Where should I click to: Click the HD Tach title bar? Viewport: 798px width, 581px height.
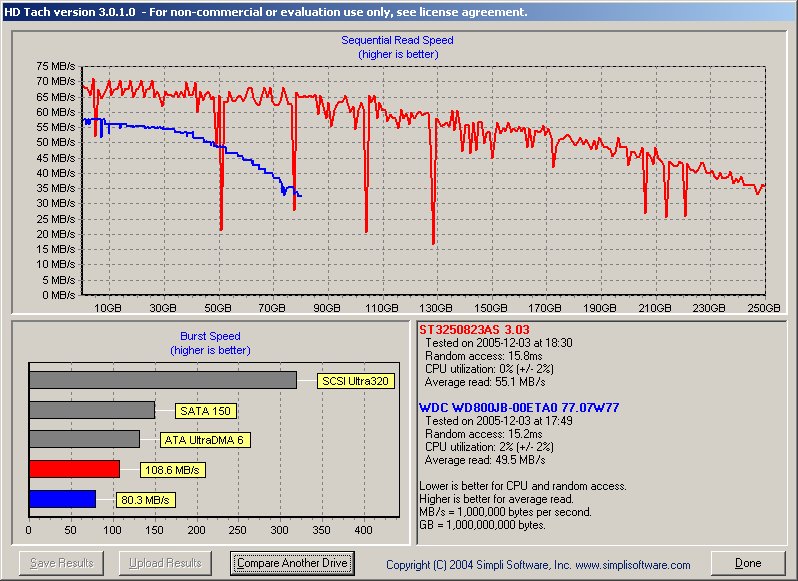click(x=399, y=12)
